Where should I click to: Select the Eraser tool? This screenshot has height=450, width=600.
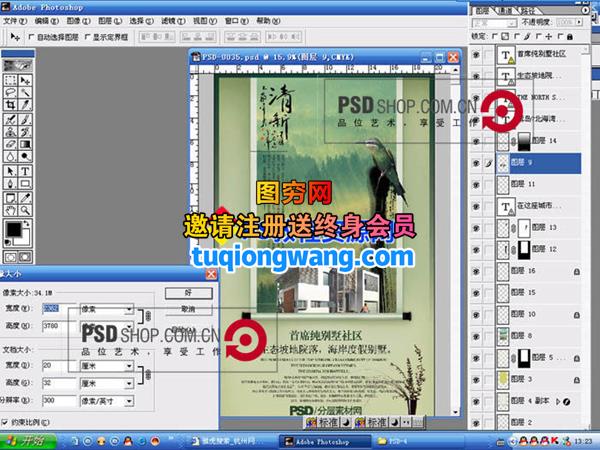tap(10, 144)
